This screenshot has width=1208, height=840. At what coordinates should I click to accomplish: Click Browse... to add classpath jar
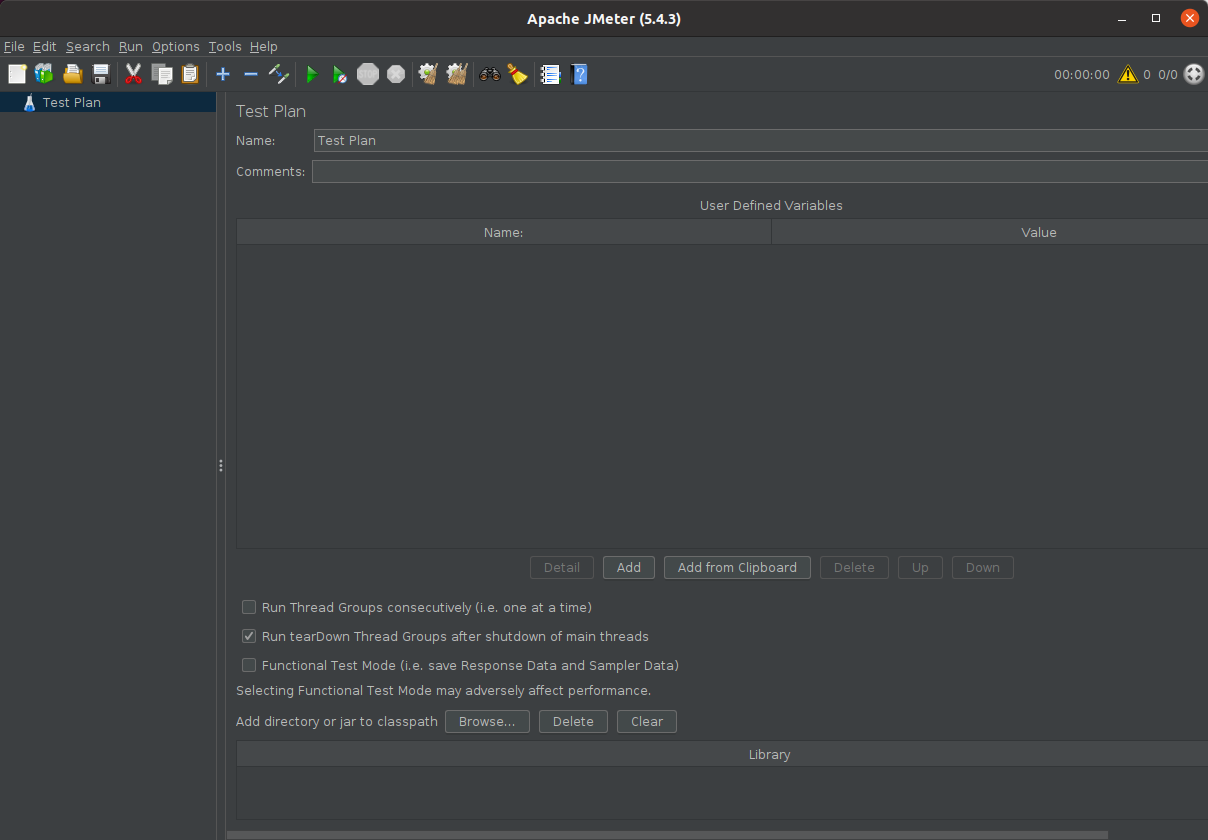click(487, 721)
